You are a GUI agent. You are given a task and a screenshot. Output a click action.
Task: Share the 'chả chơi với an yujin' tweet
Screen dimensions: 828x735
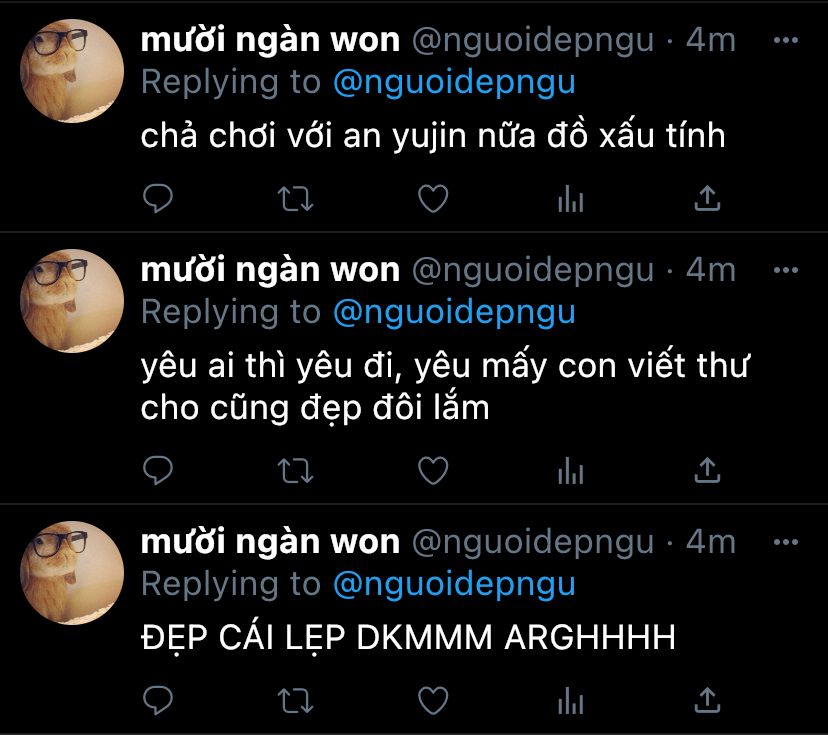(x=708, y=199)
